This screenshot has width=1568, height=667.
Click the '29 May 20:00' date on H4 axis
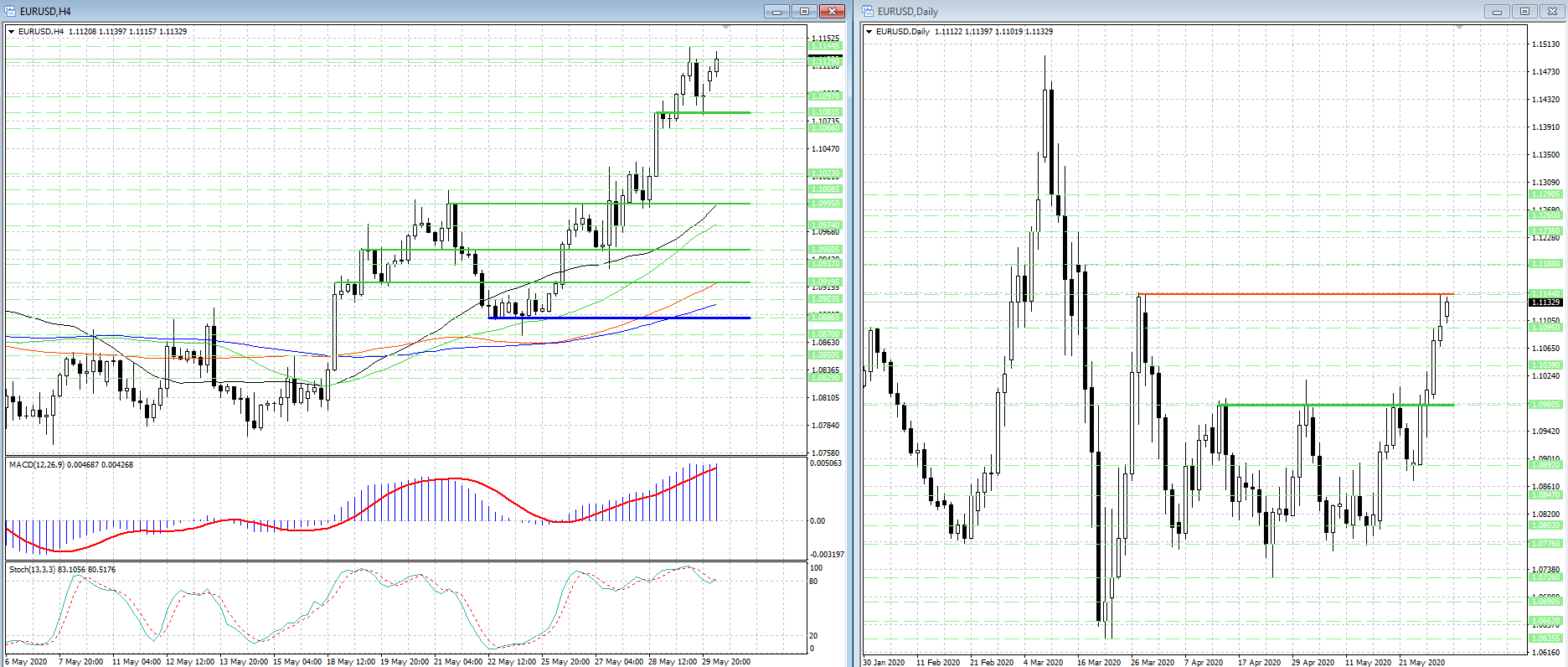pos(726,661)
